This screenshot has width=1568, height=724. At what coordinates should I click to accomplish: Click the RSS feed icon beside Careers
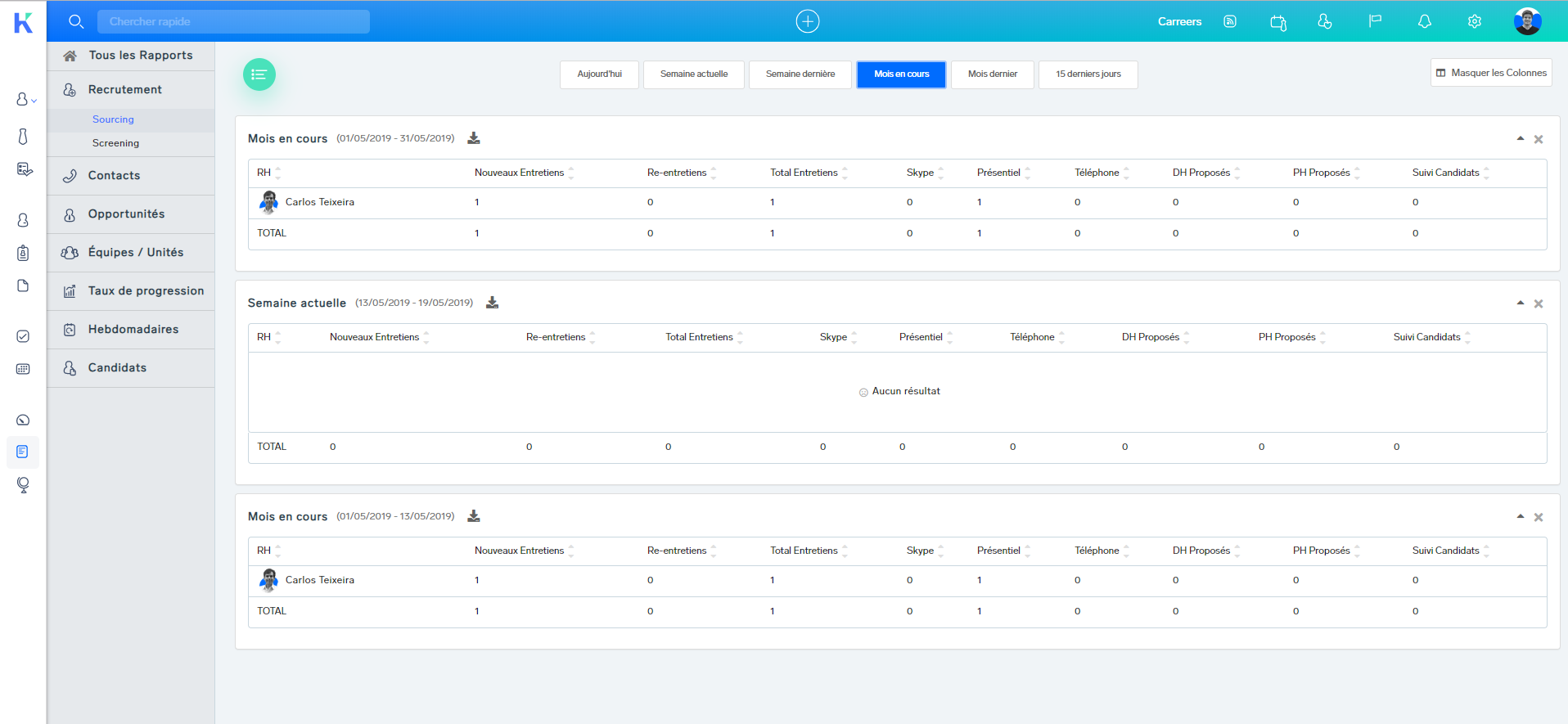click(1229, 21)
